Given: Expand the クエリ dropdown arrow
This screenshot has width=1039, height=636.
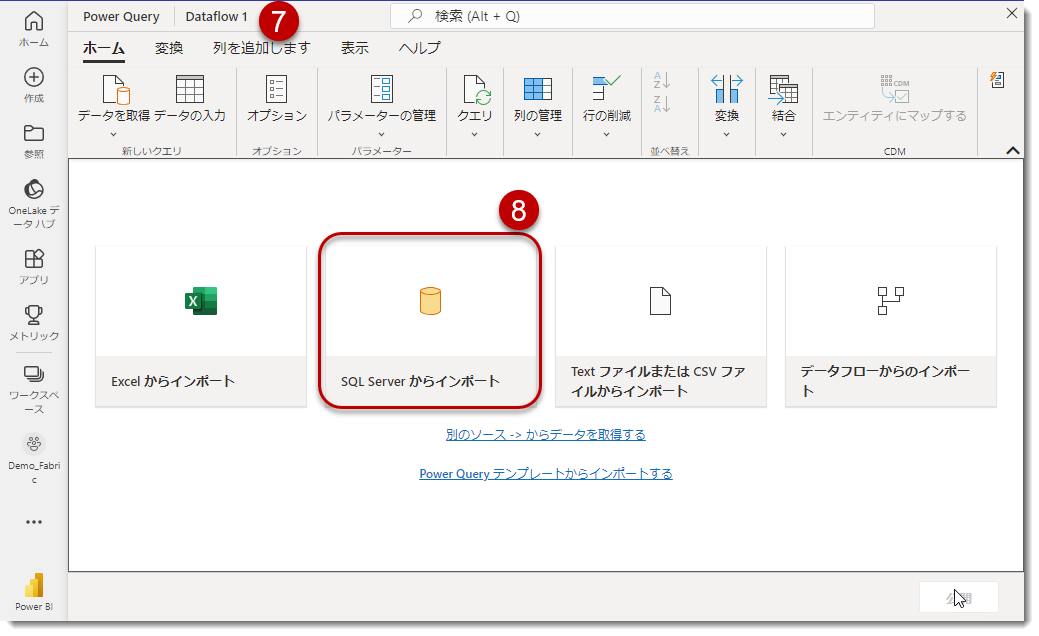Looking at the screenshot, I should [474, 134].
